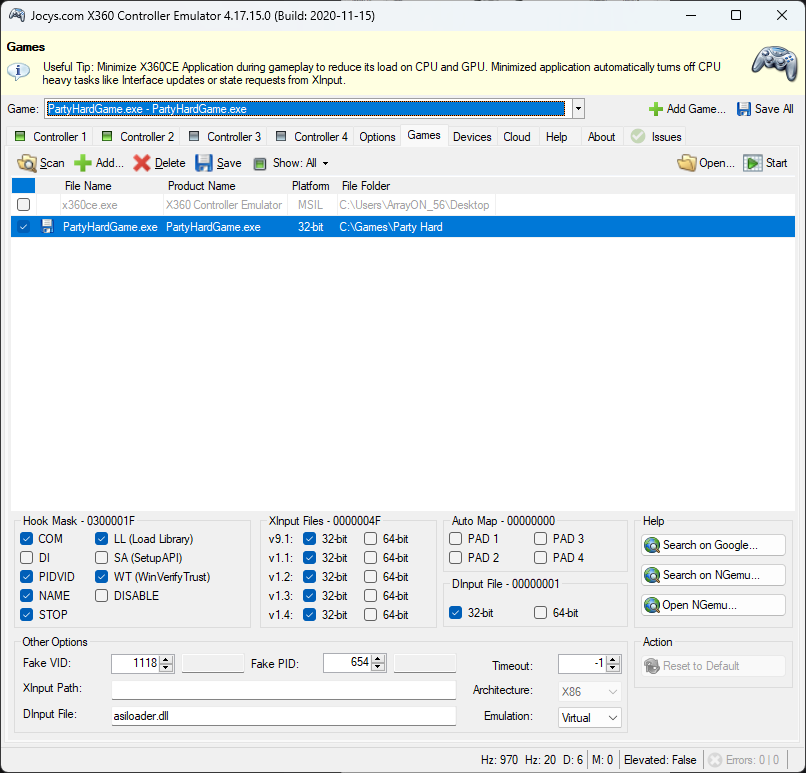Click the Start play icon

pos(753,163)
